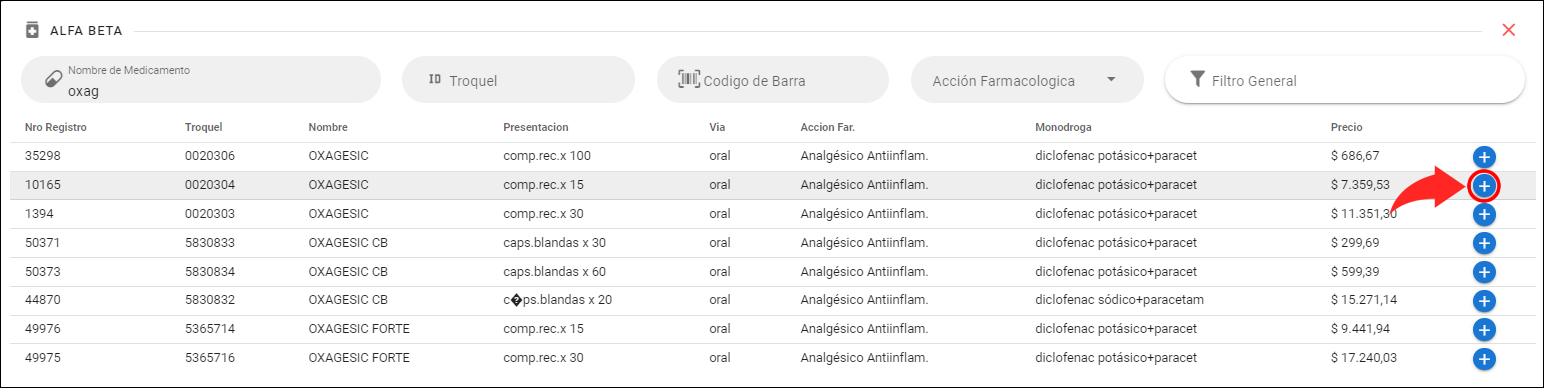Focus the Filtro General search box

click(x=1345, y=80)
